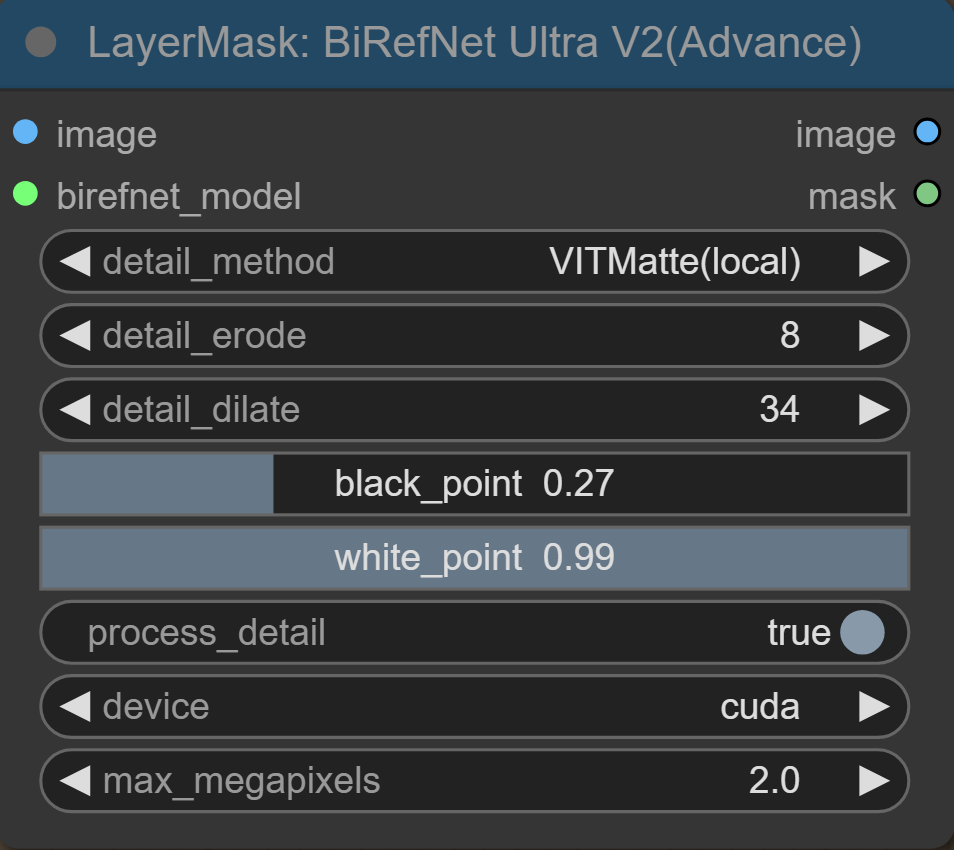
Task: Click the image input socket dot
Action: (25, 132)
